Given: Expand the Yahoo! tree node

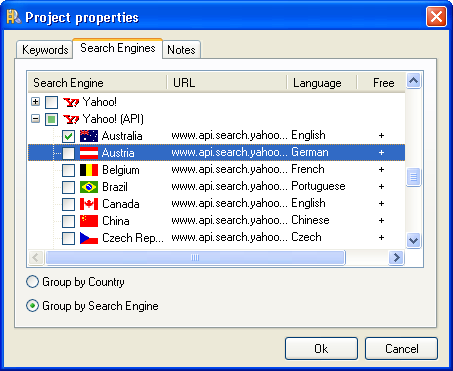Looking at the screenshot, I should pos(35,101).
